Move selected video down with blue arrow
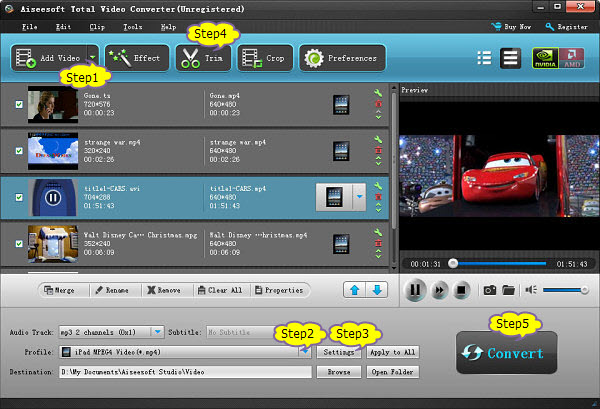This screenshot has width=600, height=409. coord(377,290)
